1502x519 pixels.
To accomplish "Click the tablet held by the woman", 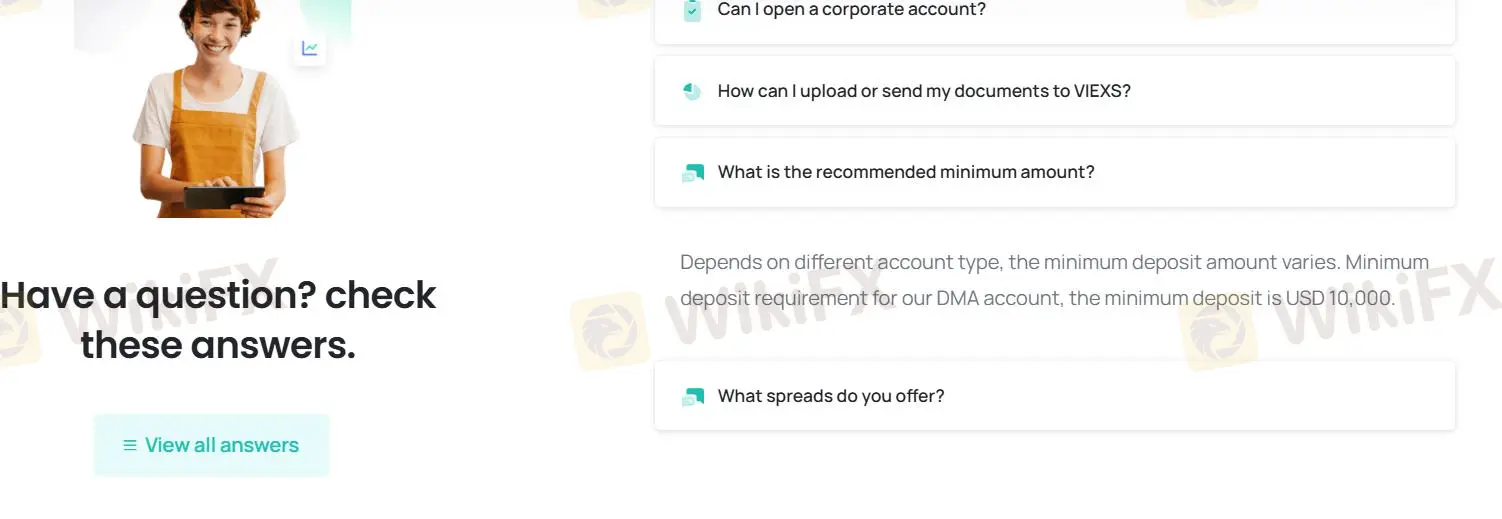I will (x=224, y=196).
